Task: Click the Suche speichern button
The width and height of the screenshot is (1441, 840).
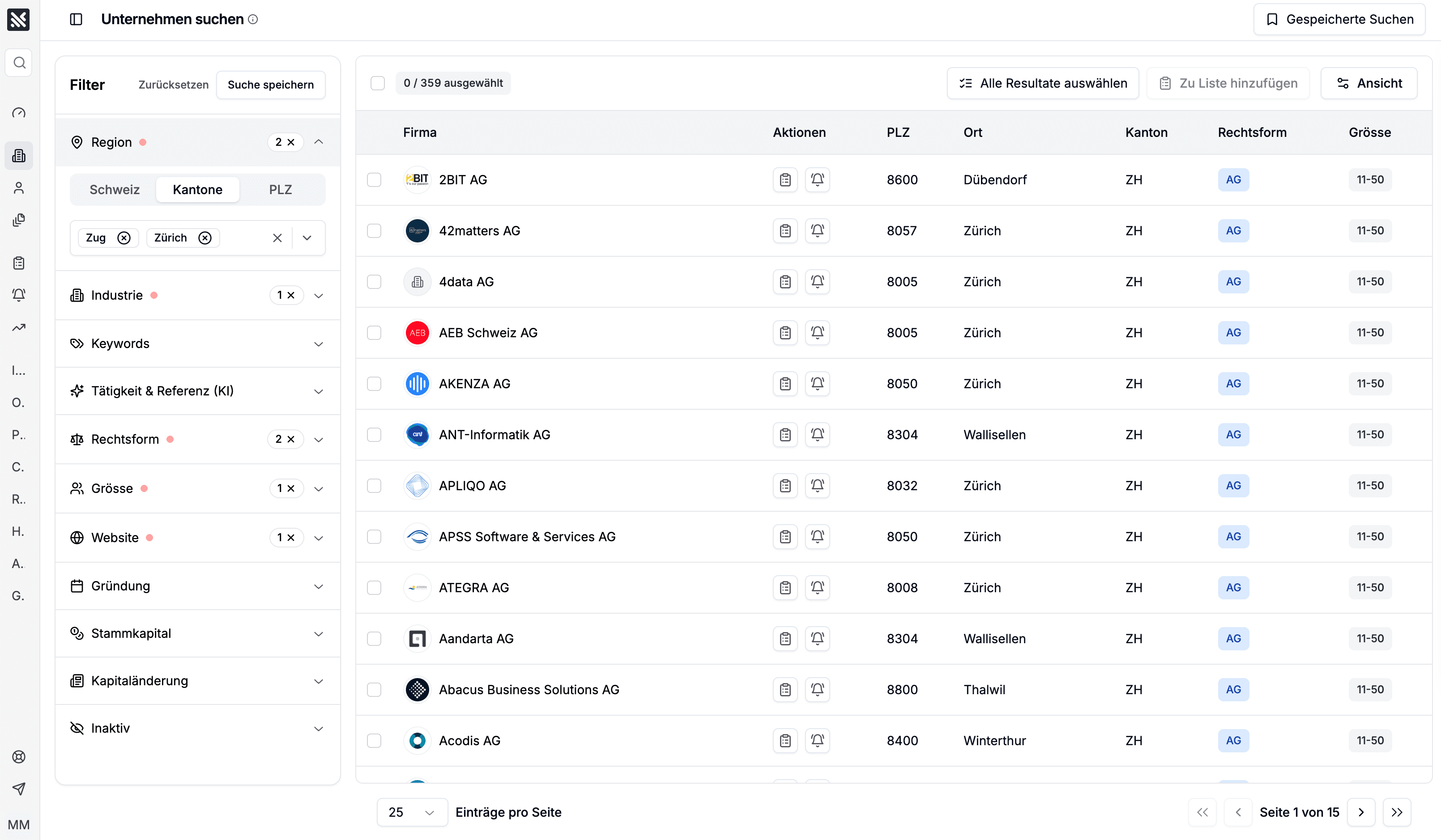Action: (x=270, y=85)
